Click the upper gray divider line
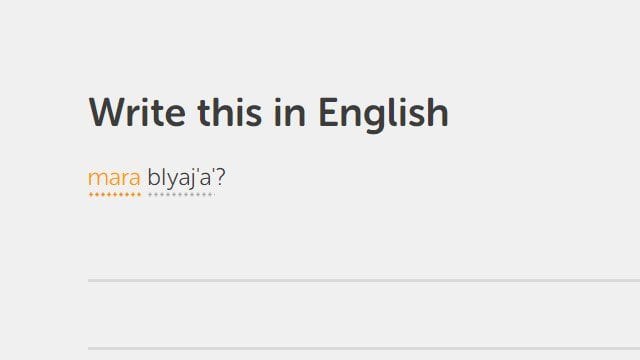 pos(364,280)
